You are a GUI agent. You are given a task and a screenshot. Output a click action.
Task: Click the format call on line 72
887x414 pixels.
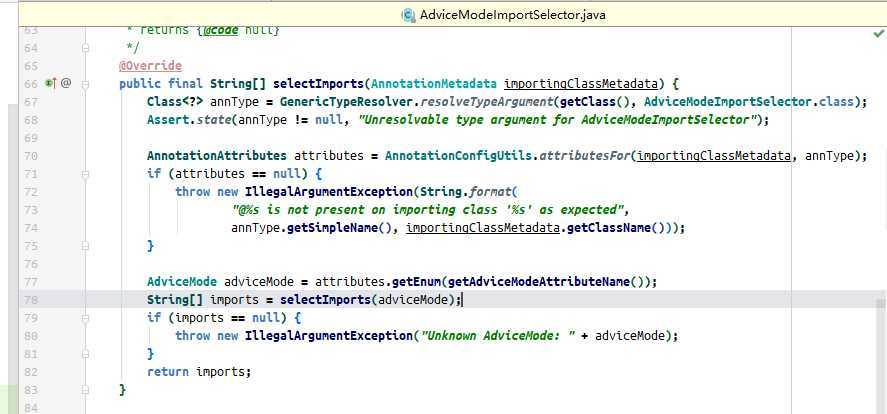click(490, 192)
